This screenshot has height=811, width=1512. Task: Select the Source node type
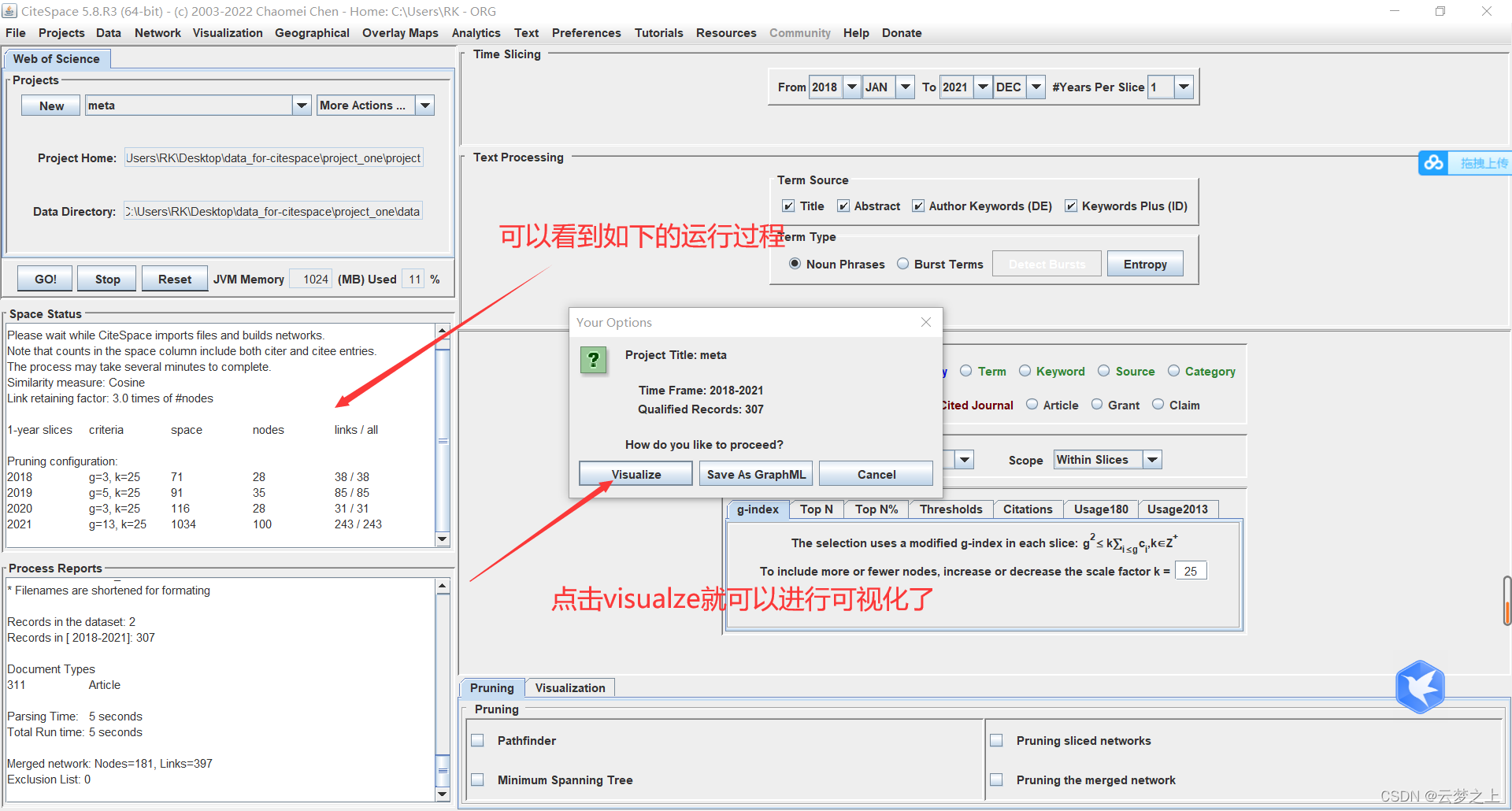(x=1104, y=371)
